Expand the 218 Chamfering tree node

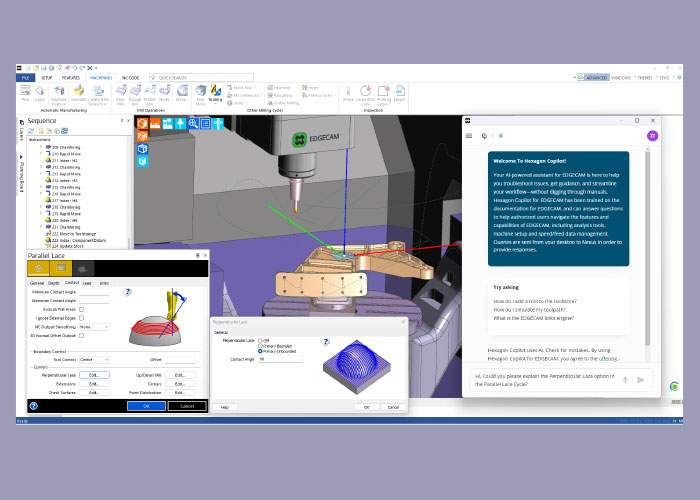coord(41,207)
